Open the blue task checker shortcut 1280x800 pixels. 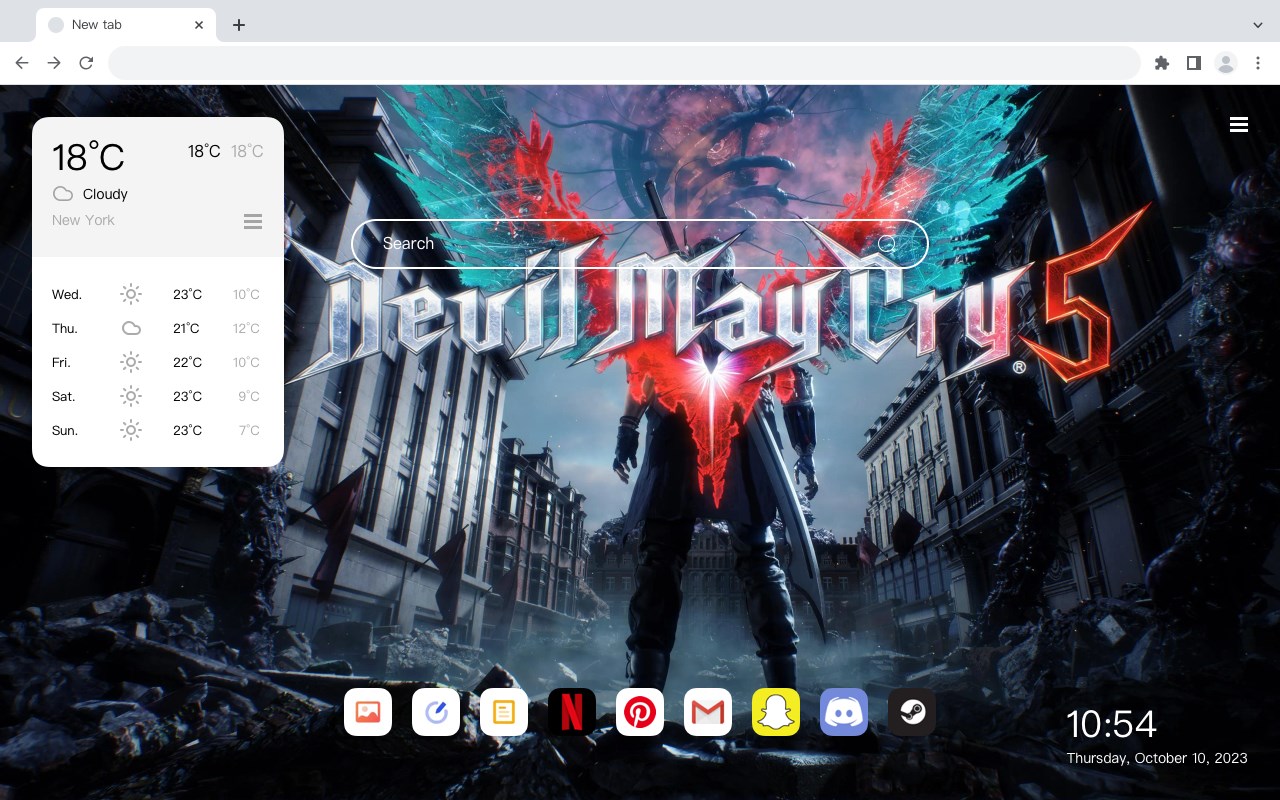(x=436, y=712)
